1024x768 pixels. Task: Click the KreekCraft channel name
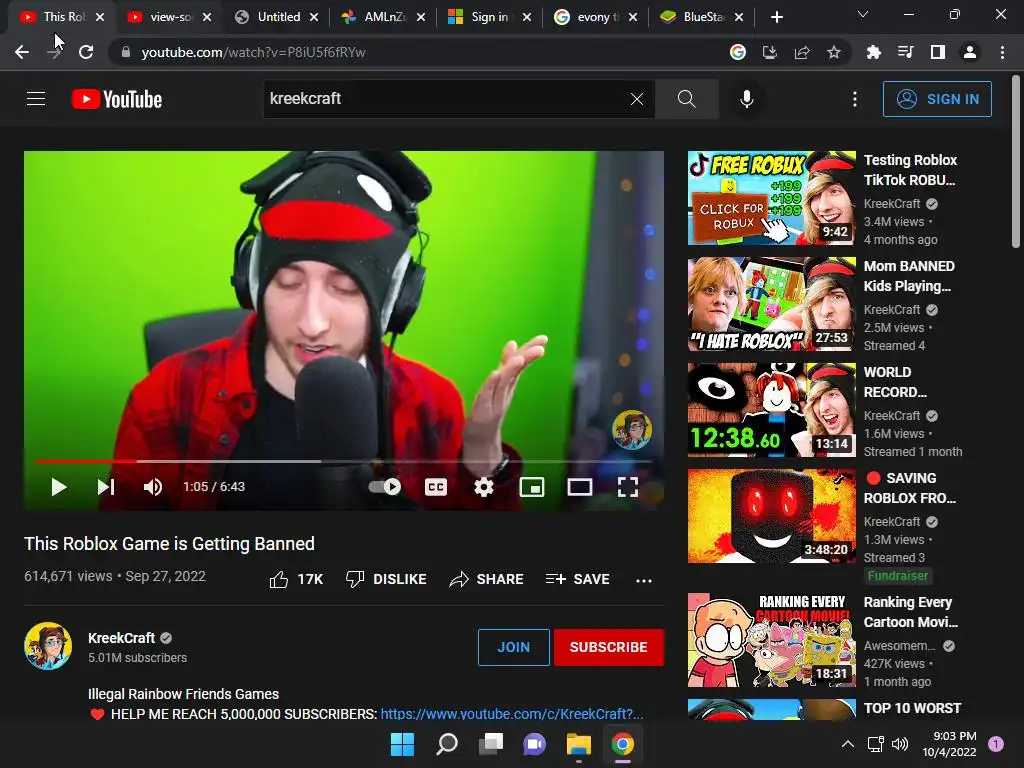click(x=121, y=638)
